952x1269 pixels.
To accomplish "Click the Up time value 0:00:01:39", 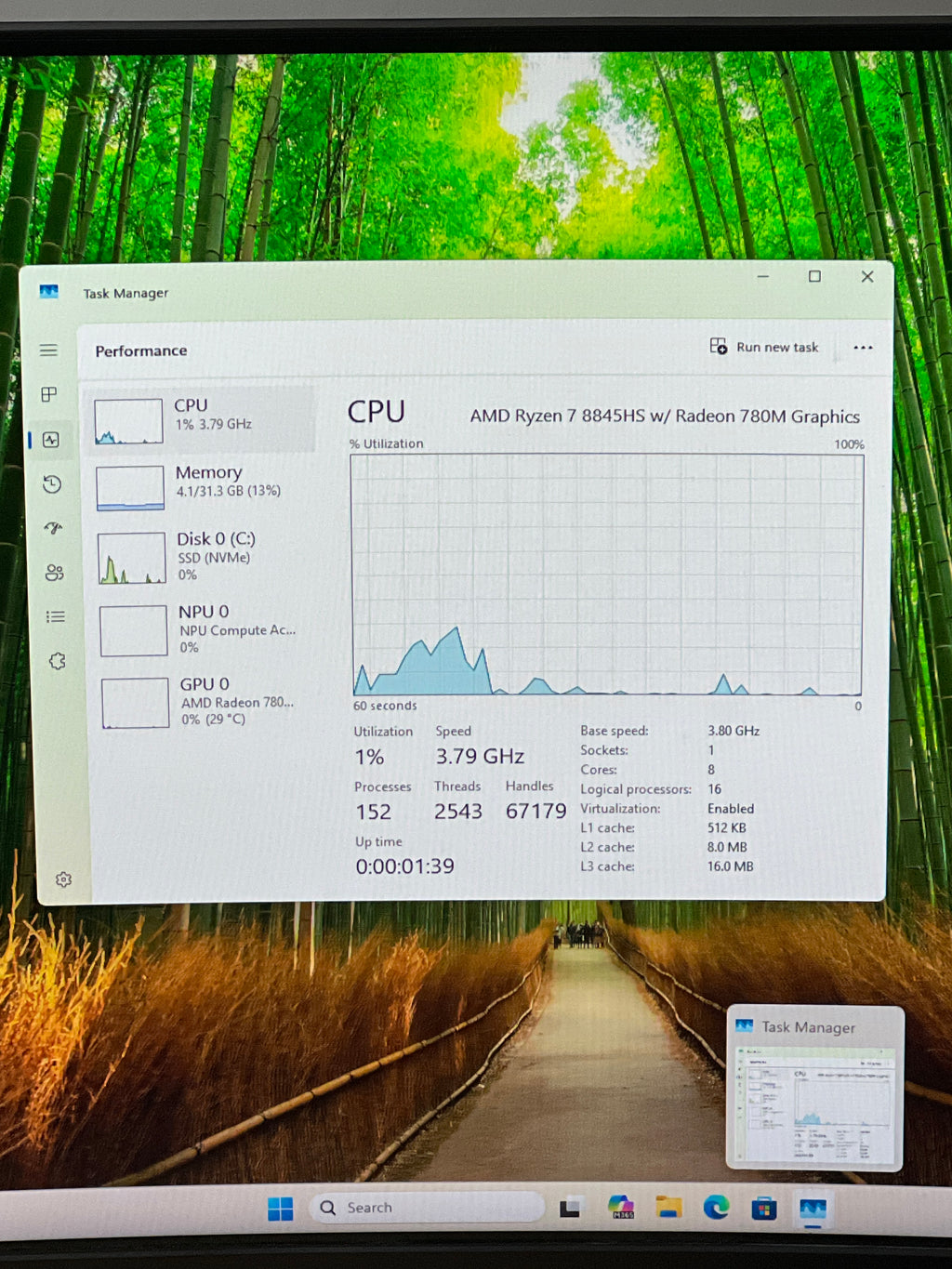I will tap(404, 866).
